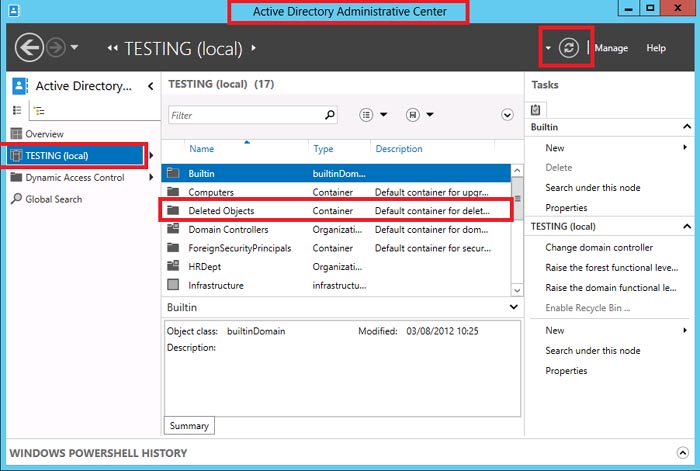700x471 pixels.
Task: Expand Windows PowerShell History panel
Action: pos(683,453)
